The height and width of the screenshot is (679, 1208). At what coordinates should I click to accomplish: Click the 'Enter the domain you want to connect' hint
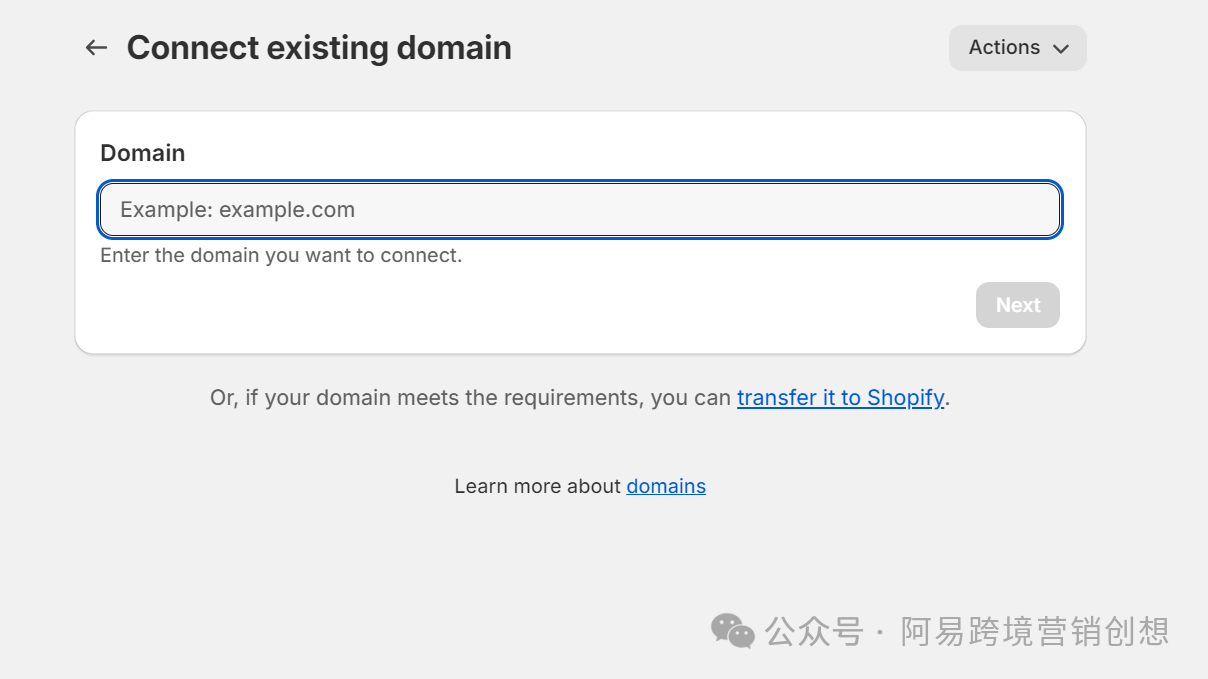click(281, 256)
